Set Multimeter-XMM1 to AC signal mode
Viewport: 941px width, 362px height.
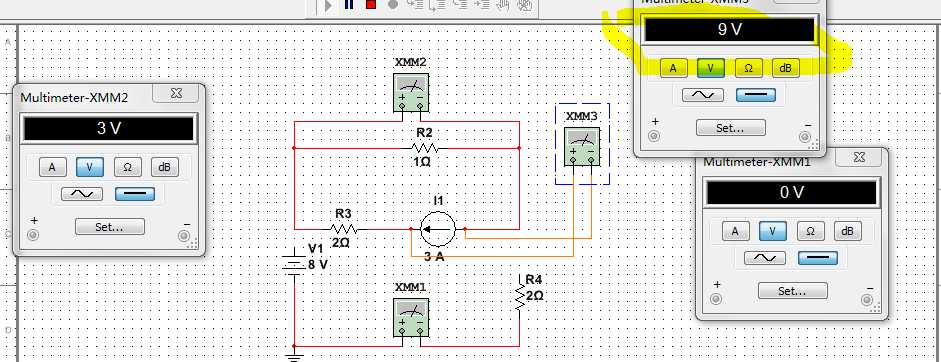click(x=765, y=258)
